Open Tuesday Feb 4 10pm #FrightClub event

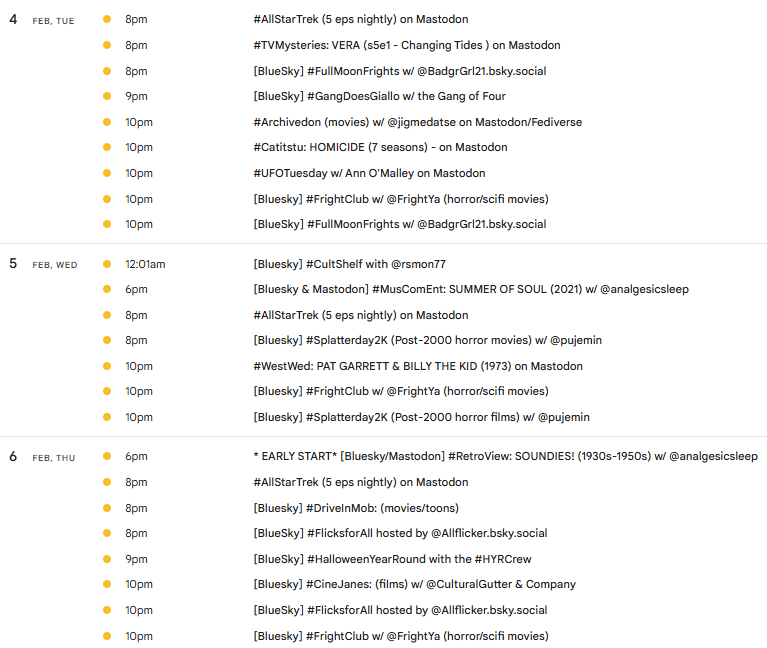[x=401, y=199]
